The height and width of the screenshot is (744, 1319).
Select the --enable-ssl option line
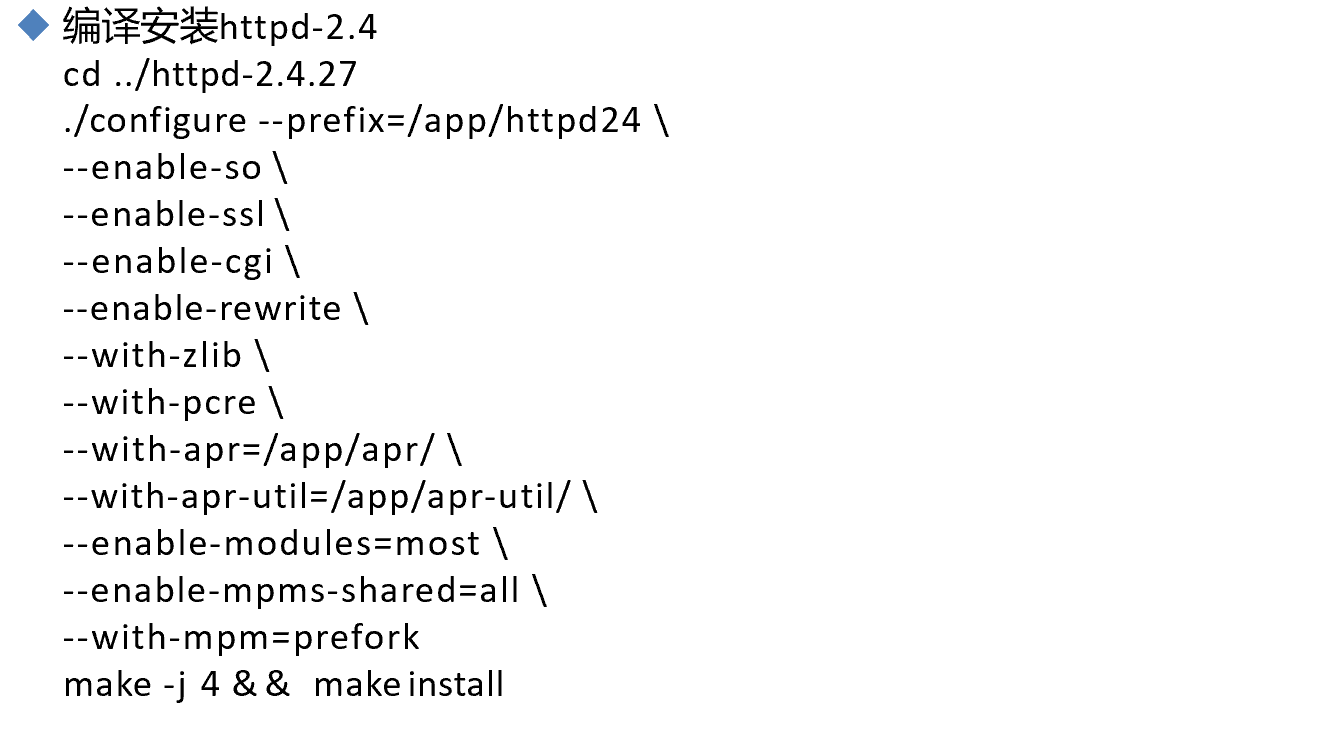pyautogui.click(x=164, y=215)
